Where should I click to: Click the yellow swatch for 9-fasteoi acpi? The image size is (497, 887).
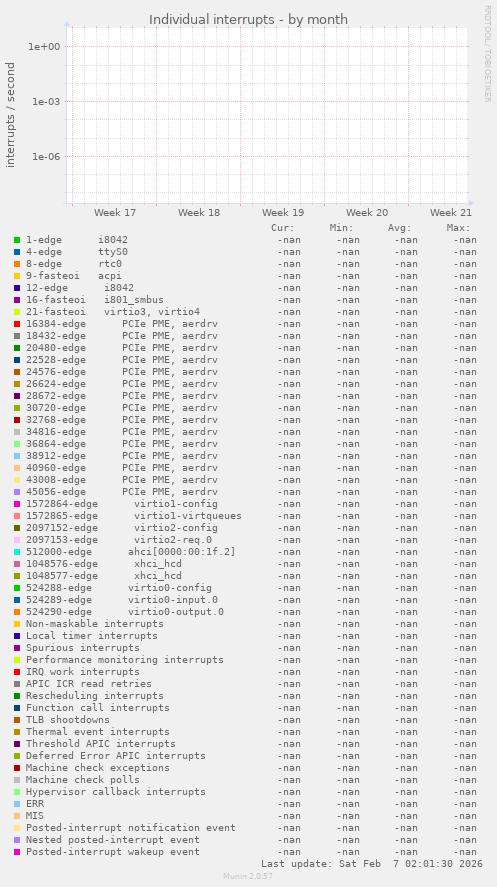[x=17, y=276]
